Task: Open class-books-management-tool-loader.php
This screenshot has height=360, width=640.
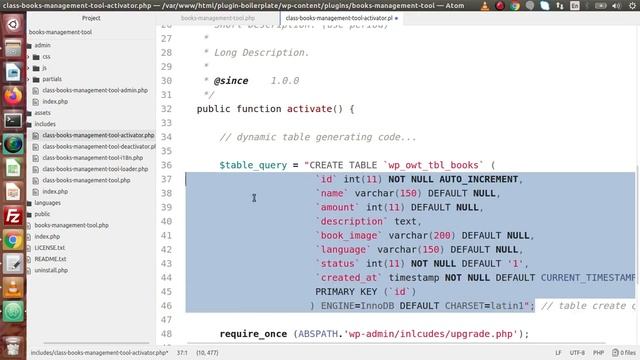Action: 95,169
